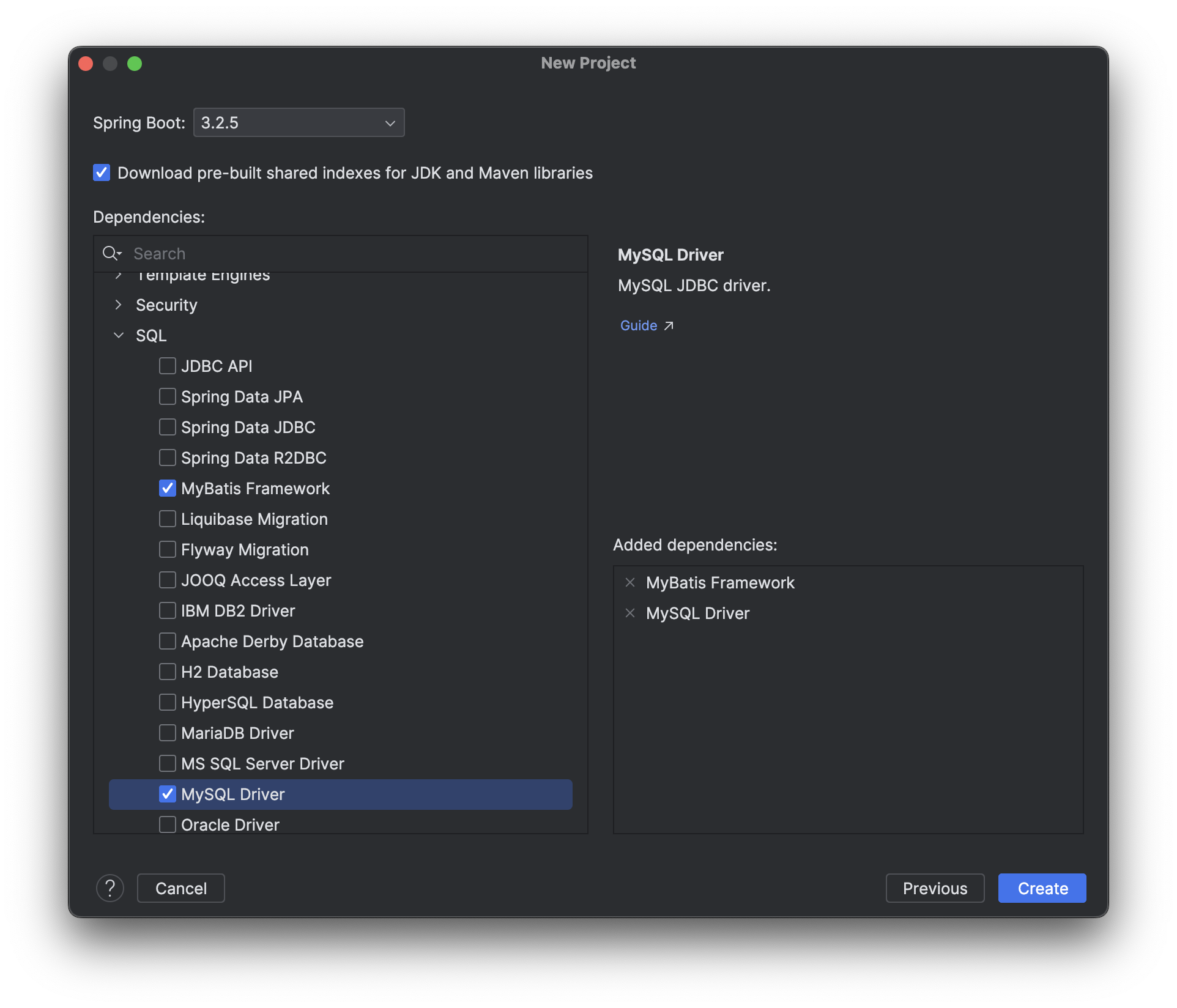This screenshot has height=1008, width=1177.
Task: Click the red close window button
Action: (86, 63)
